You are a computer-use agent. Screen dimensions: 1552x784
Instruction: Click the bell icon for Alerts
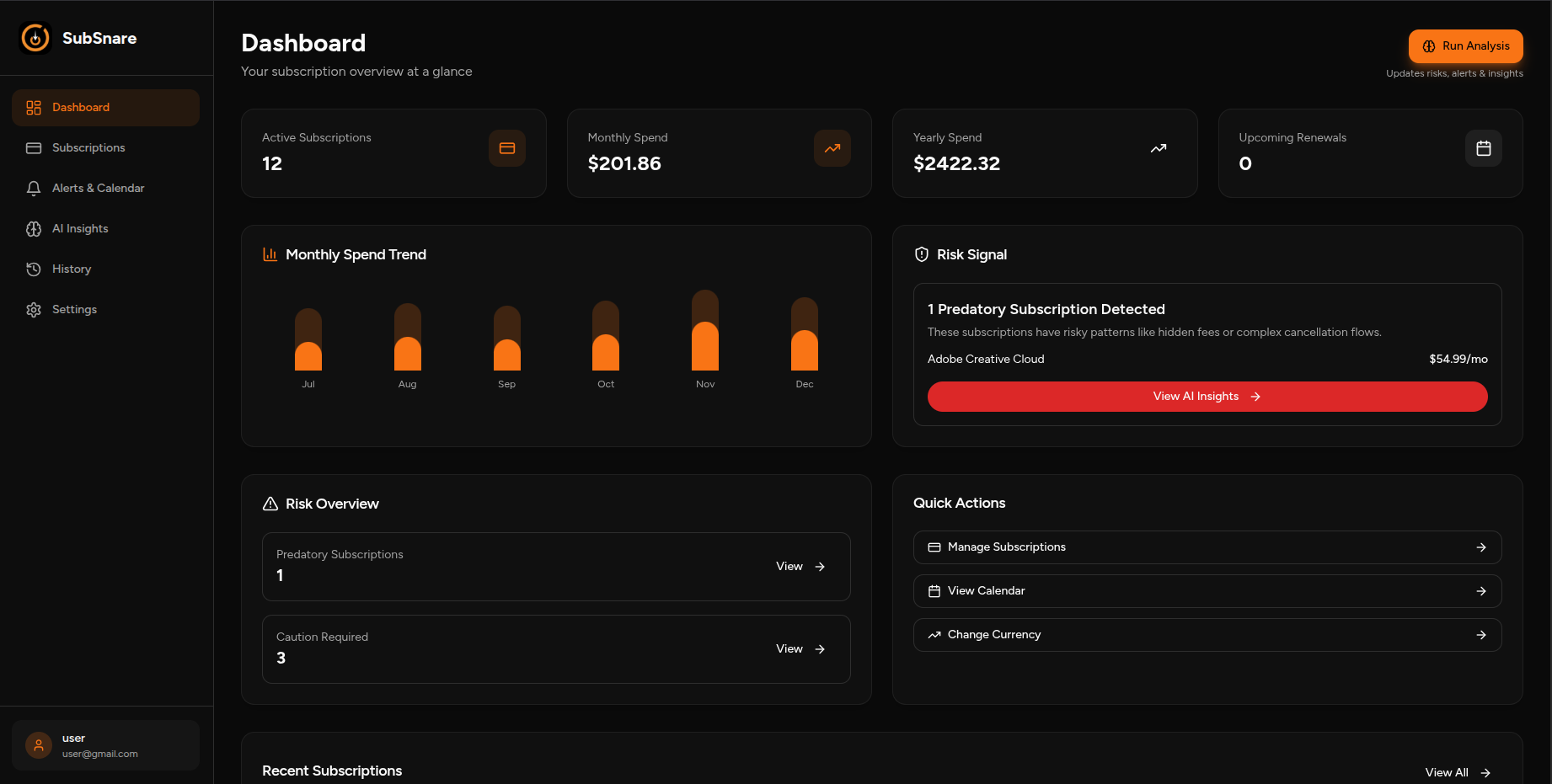point(34,189)
